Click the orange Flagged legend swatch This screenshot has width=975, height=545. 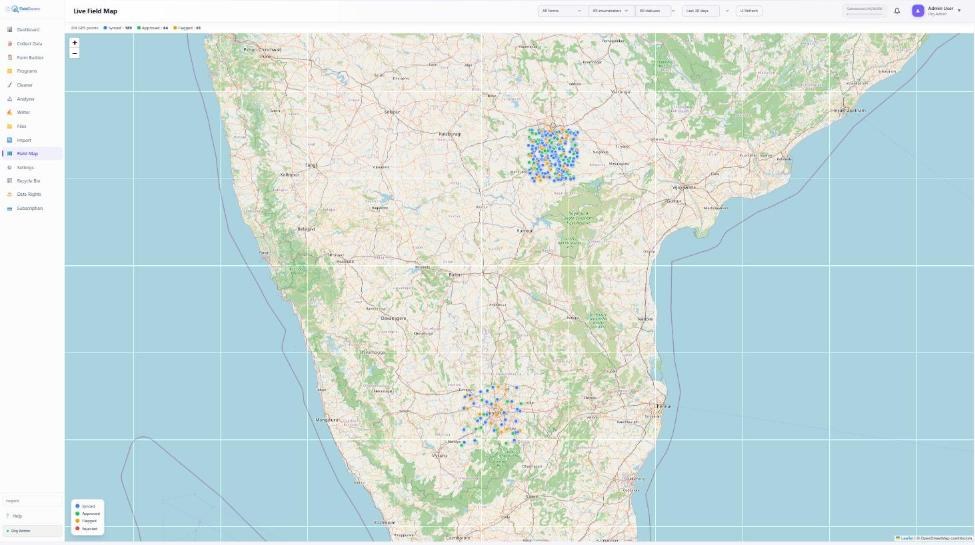[x=78, y=521]
